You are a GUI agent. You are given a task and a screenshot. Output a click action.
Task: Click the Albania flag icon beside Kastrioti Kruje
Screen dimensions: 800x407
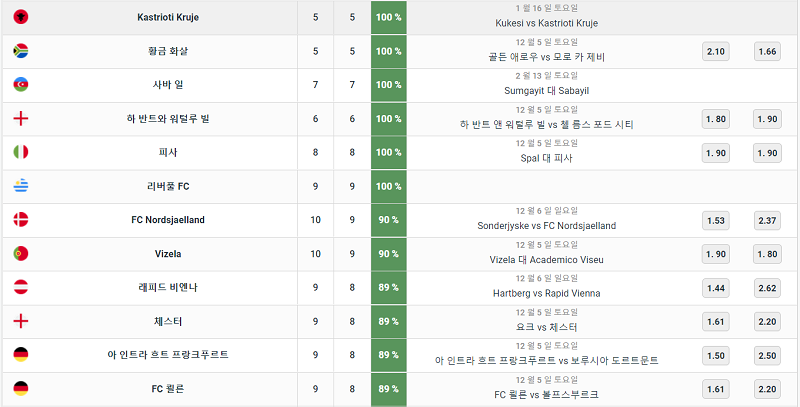[21, 17]
